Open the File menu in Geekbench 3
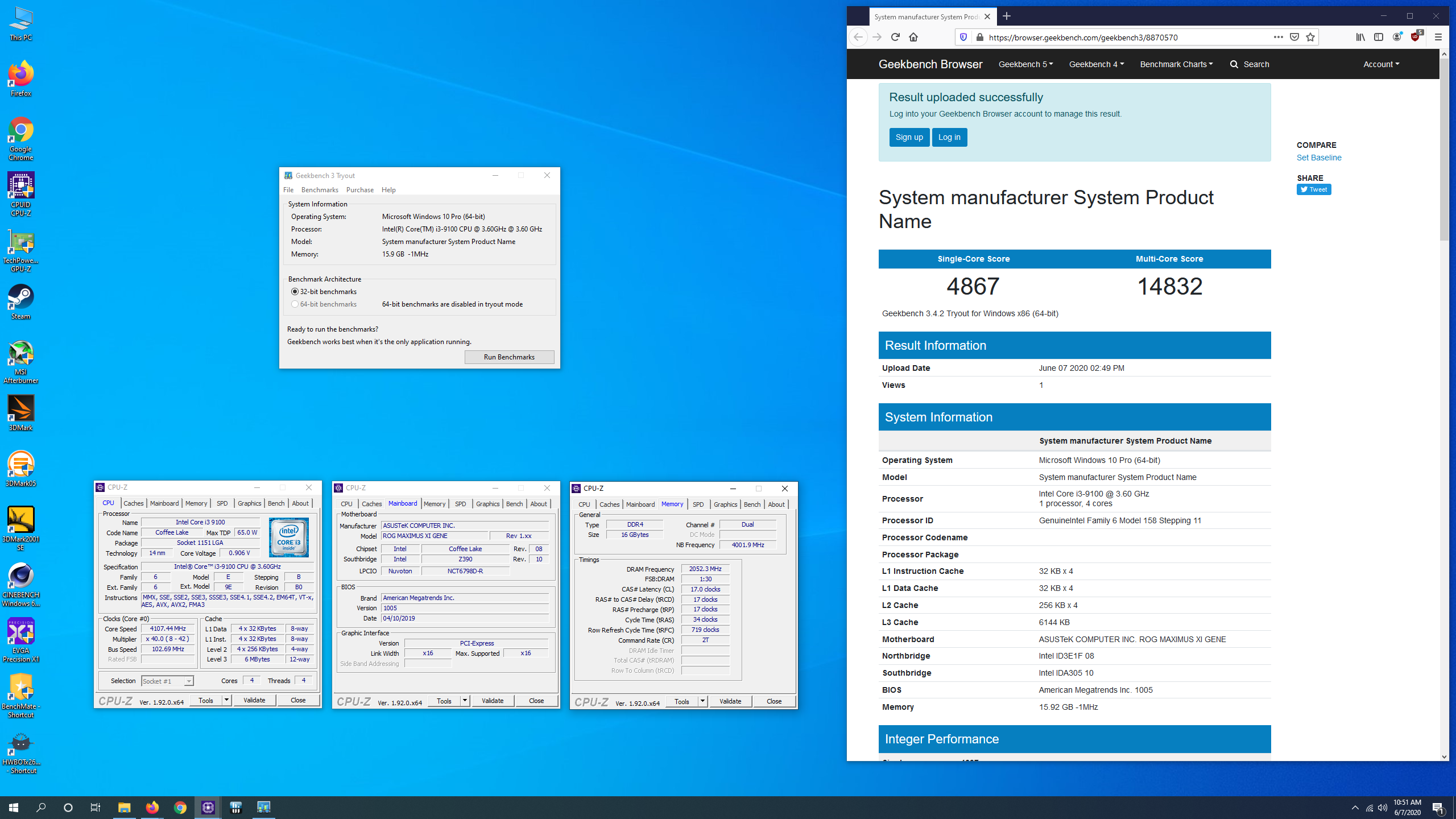This screenshot has height=819, width=1456. click(288, 190)
